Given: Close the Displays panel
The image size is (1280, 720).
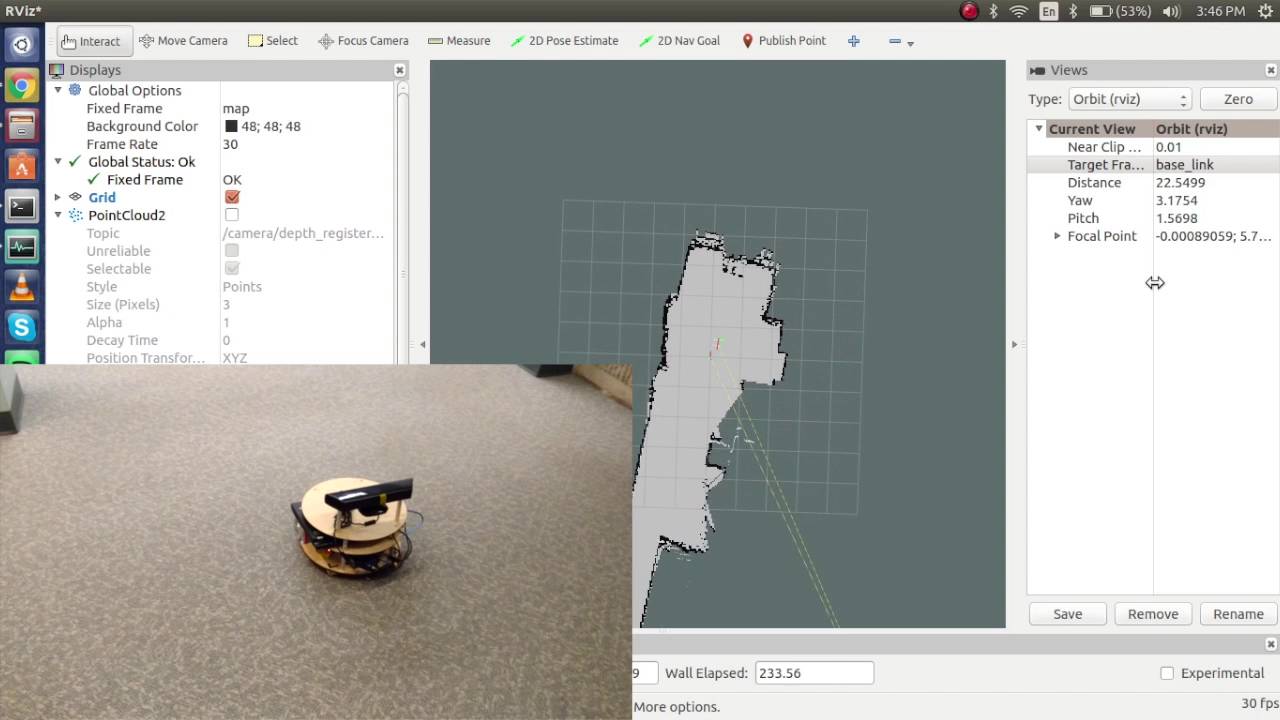Looking at the screenshot, I should pyautogui.click(x=400, y=70).
